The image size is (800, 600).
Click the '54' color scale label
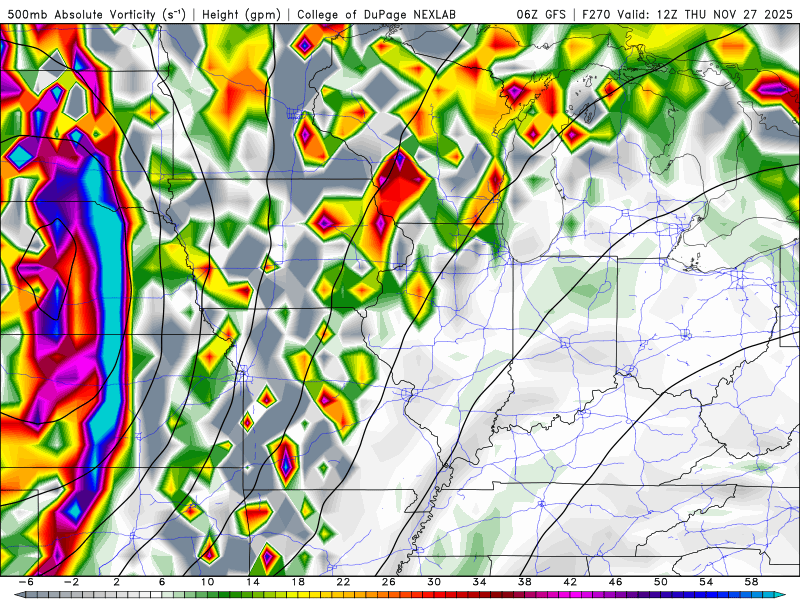click(706, 582)
